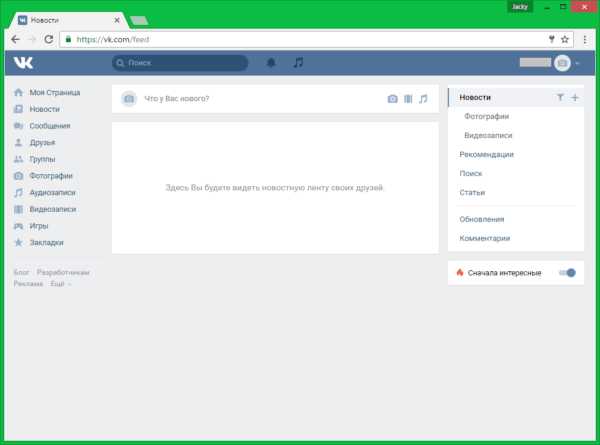Screen dimensions: 600x445
Task: Open the Реклама footer link
Action: [x=28, y=284]
